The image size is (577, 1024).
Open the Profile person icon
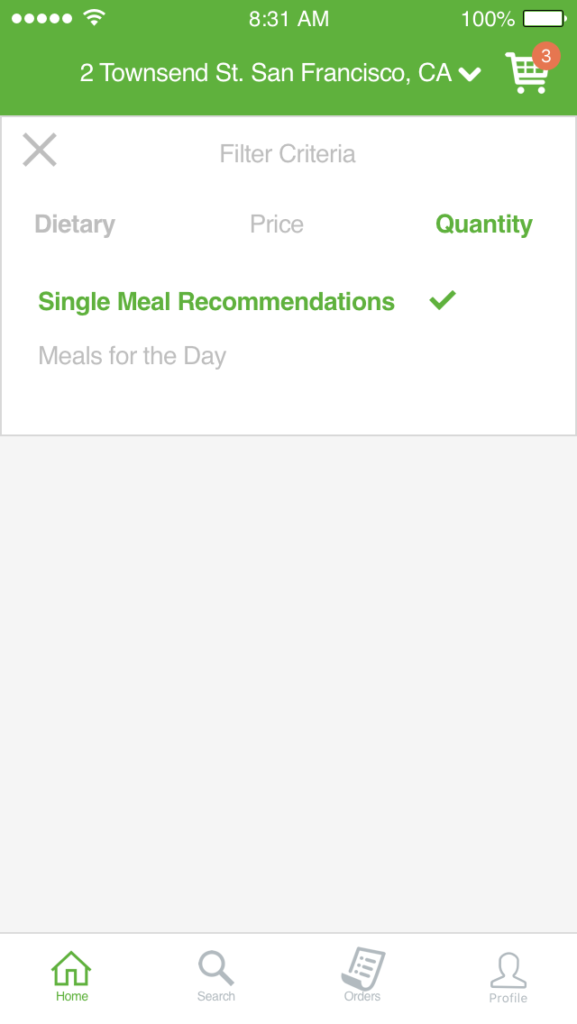coord(508,970)
